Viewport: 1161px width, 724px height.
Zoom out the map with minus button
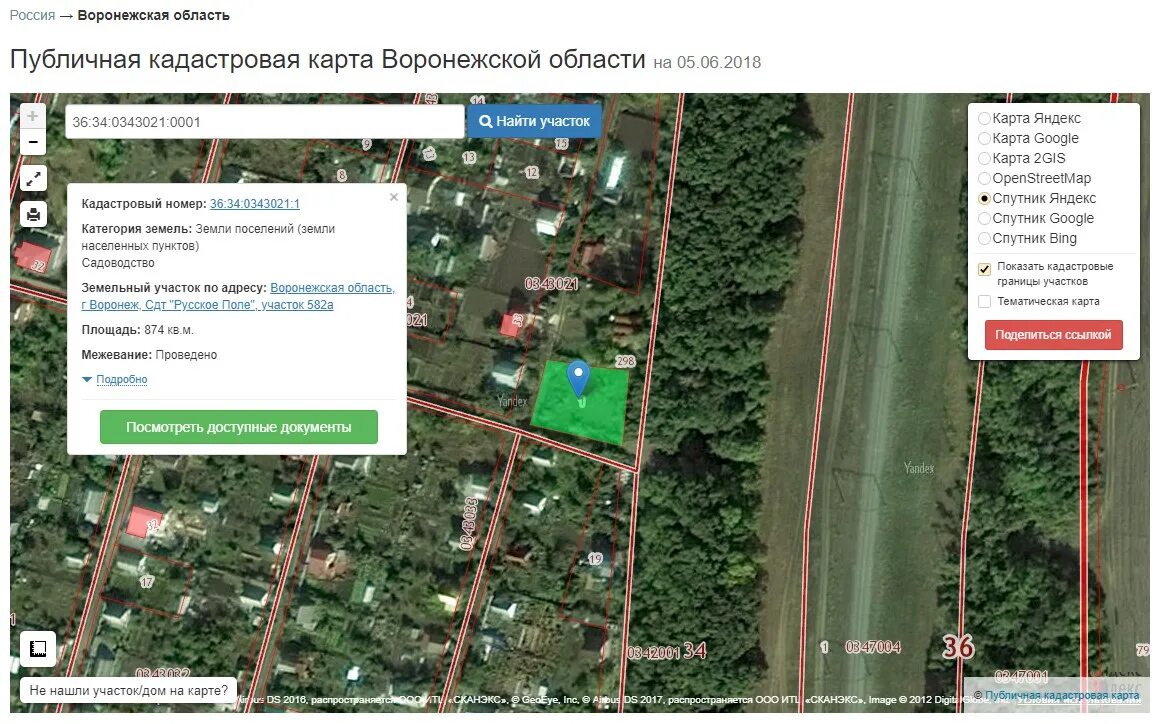[x=33, y=142]
